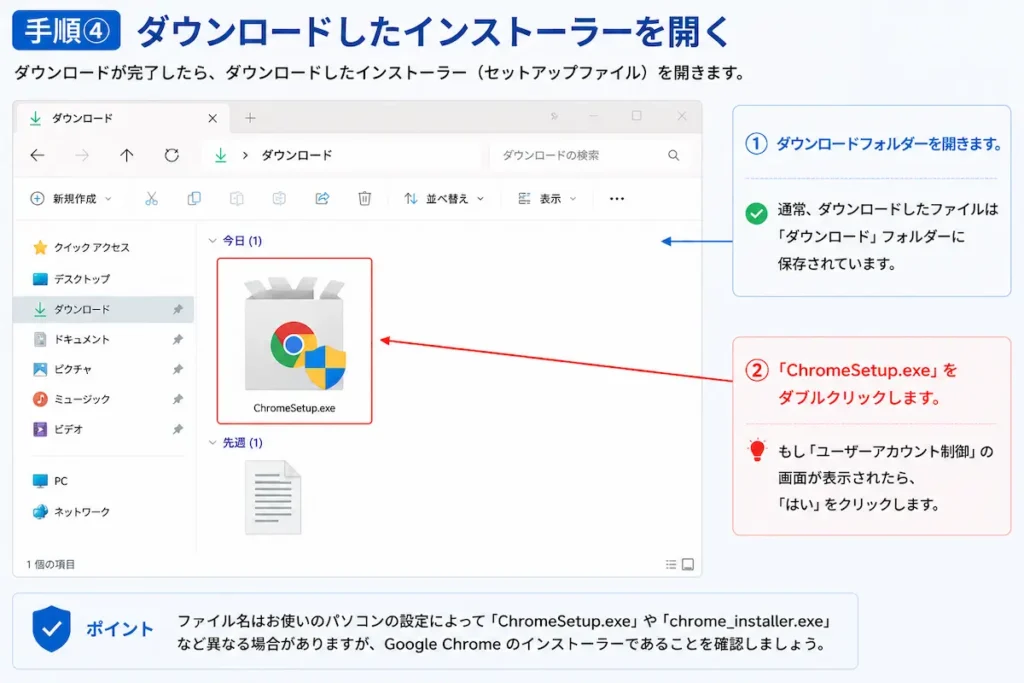Switch to details view icon in status bar

coord(671,564)
